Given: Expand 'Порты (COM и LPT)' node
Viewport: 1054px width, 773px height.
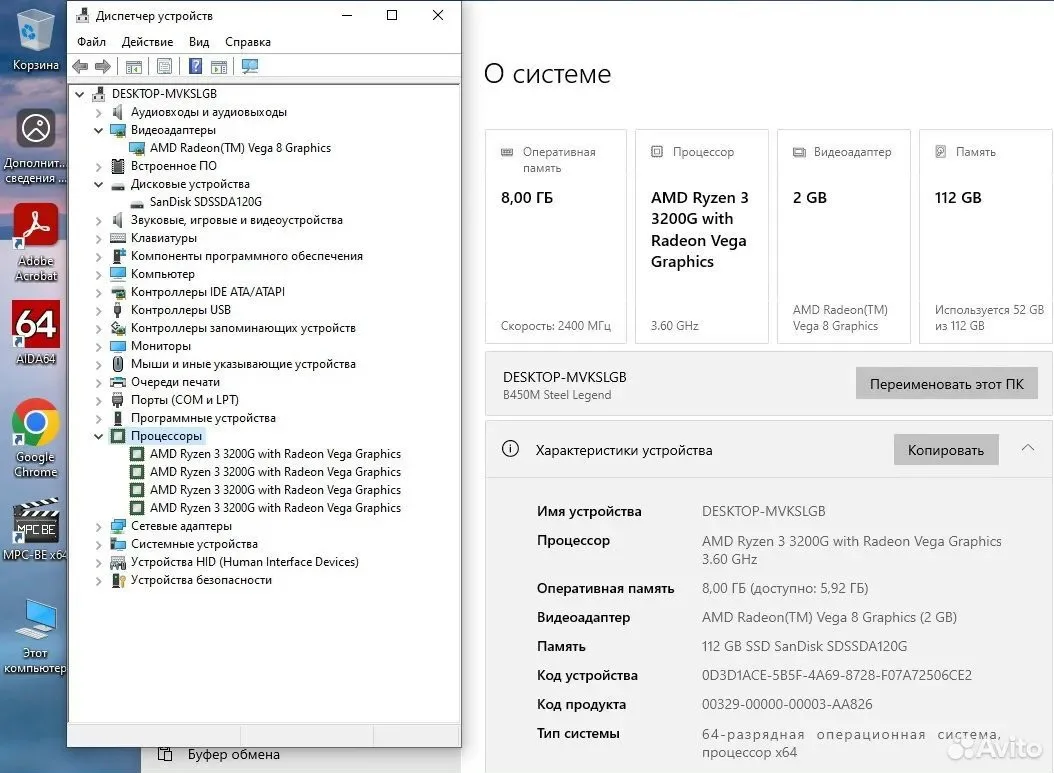Looking at the screenshot, I should point(99,400).
